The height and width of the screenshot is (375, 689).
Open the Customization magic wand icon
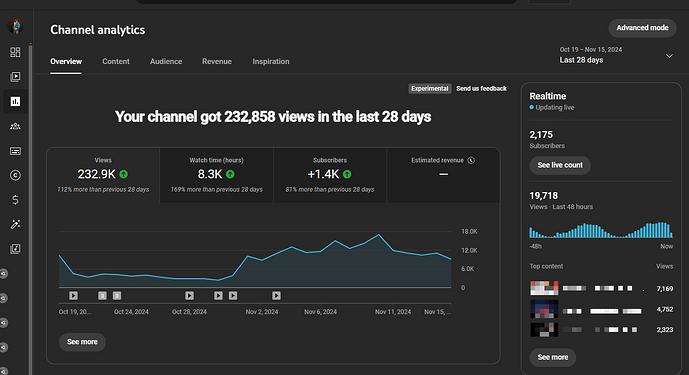click(x=15, y=225)
